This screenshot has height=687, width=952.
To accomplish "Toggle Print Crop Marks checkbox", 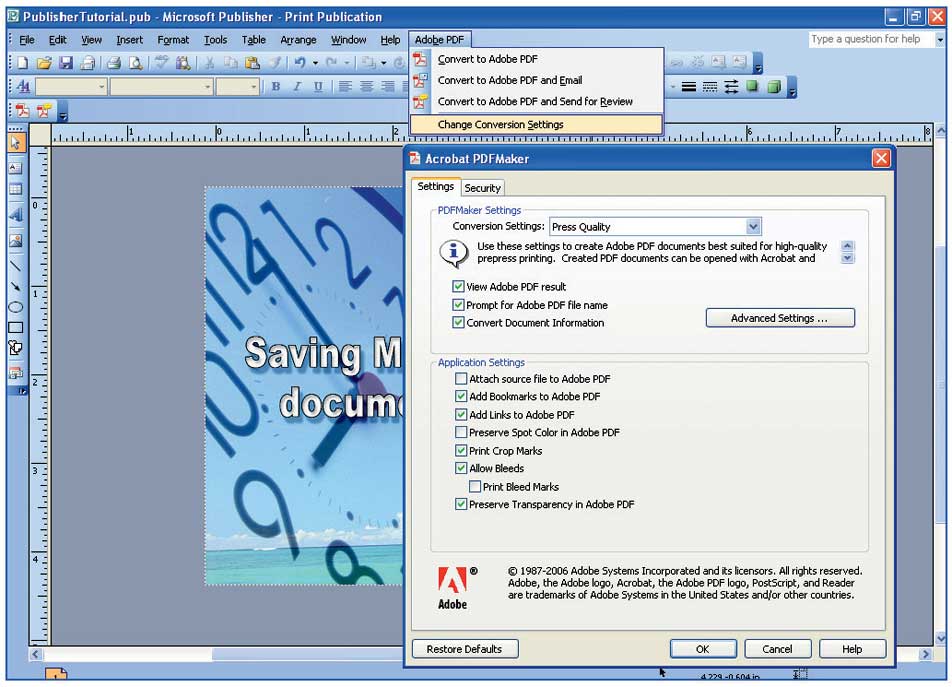I will click(x=461, y=450).
